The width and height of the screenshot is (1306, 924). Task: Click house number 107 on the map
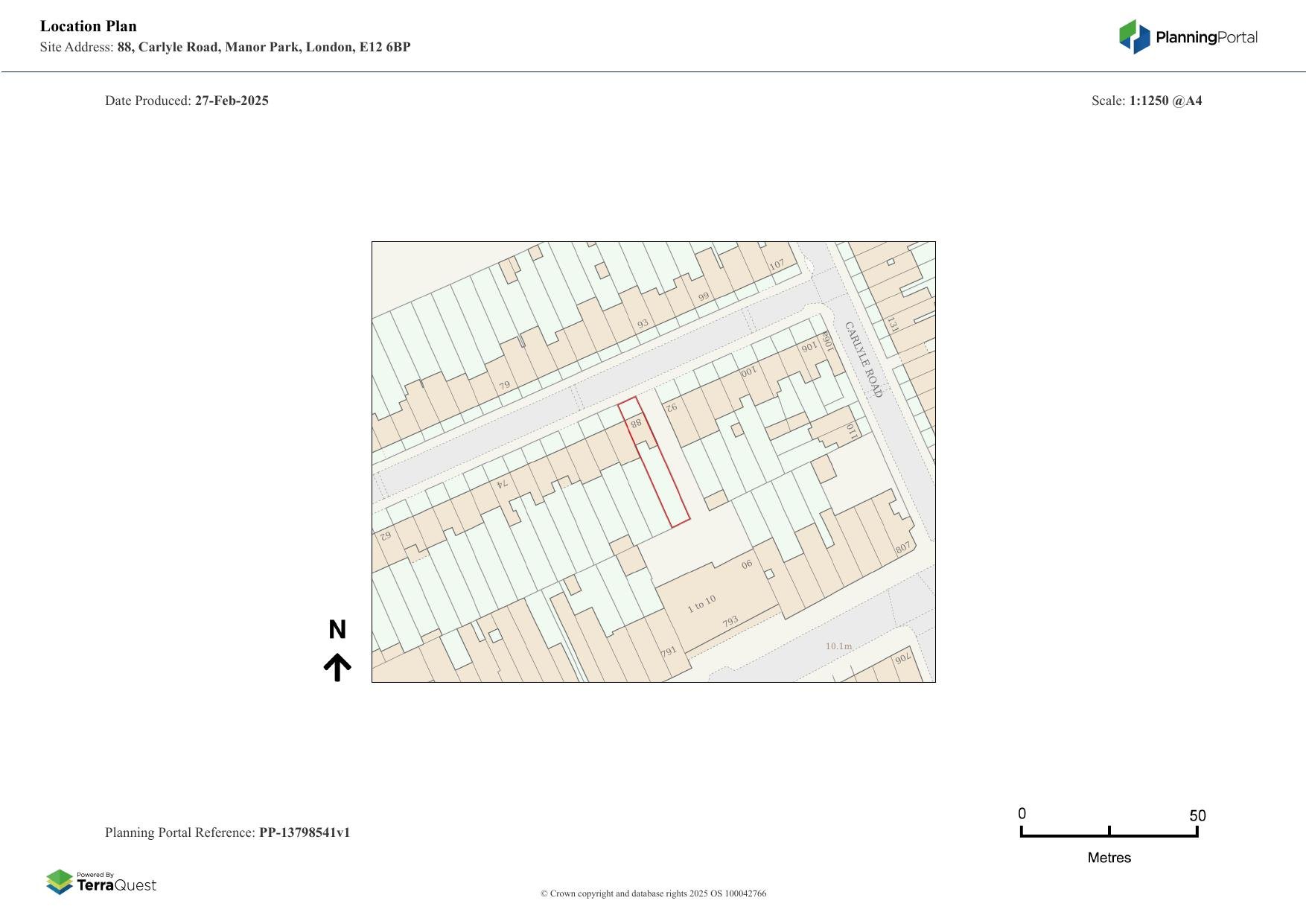tap(777, 264)
